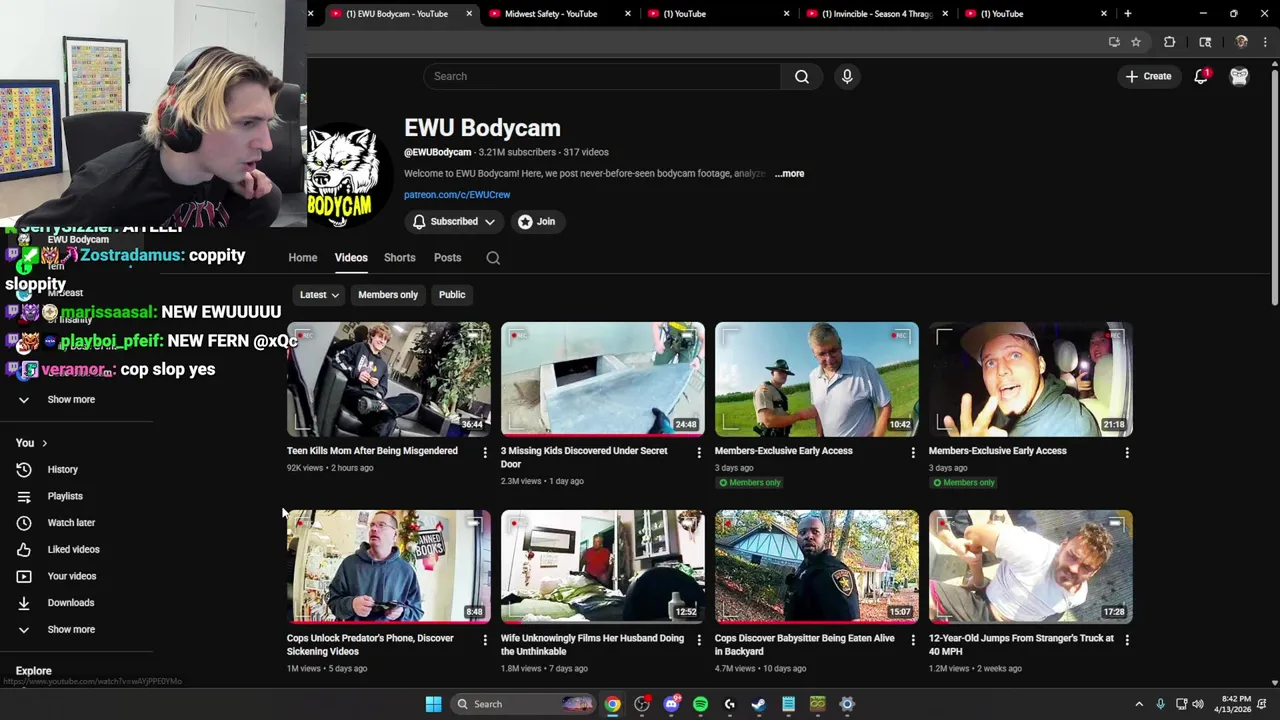Click the Your videos play icon
Screen dimensions: 1280x720
click(24, 576)
